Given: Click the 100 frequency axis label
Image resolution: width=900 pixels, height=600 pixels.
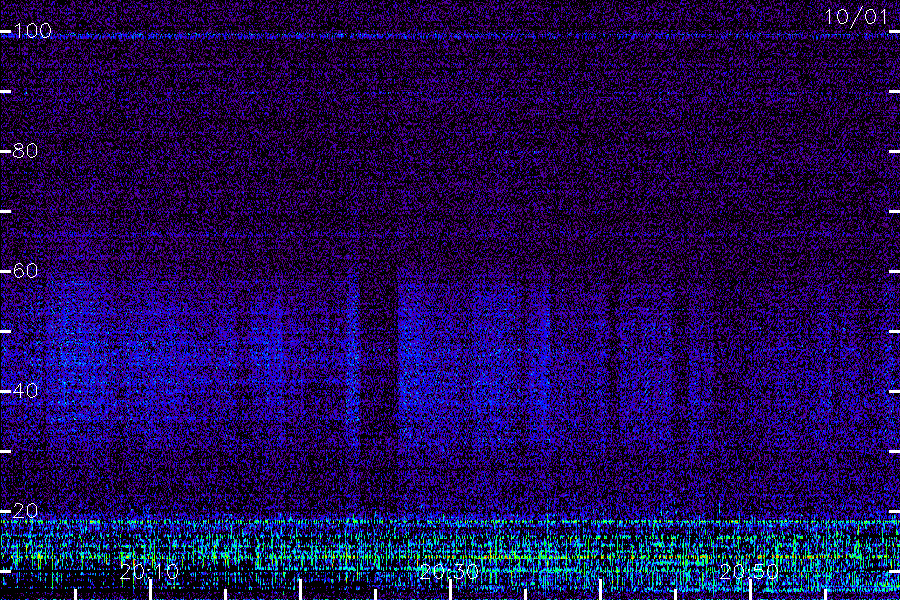Looking at the screenshot, I should click(33, 30).
